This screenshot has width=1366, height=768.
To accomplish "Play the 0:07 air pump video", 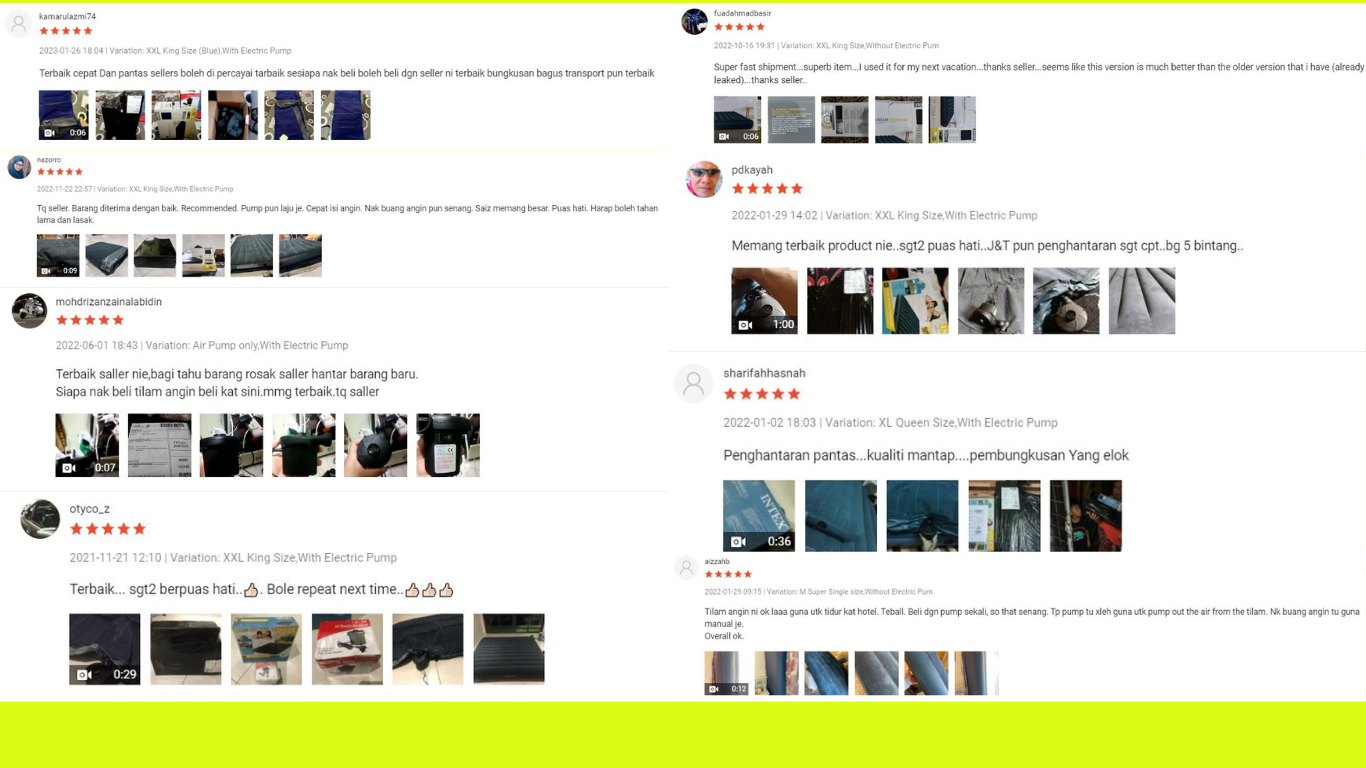I will [x=87, y=445].
